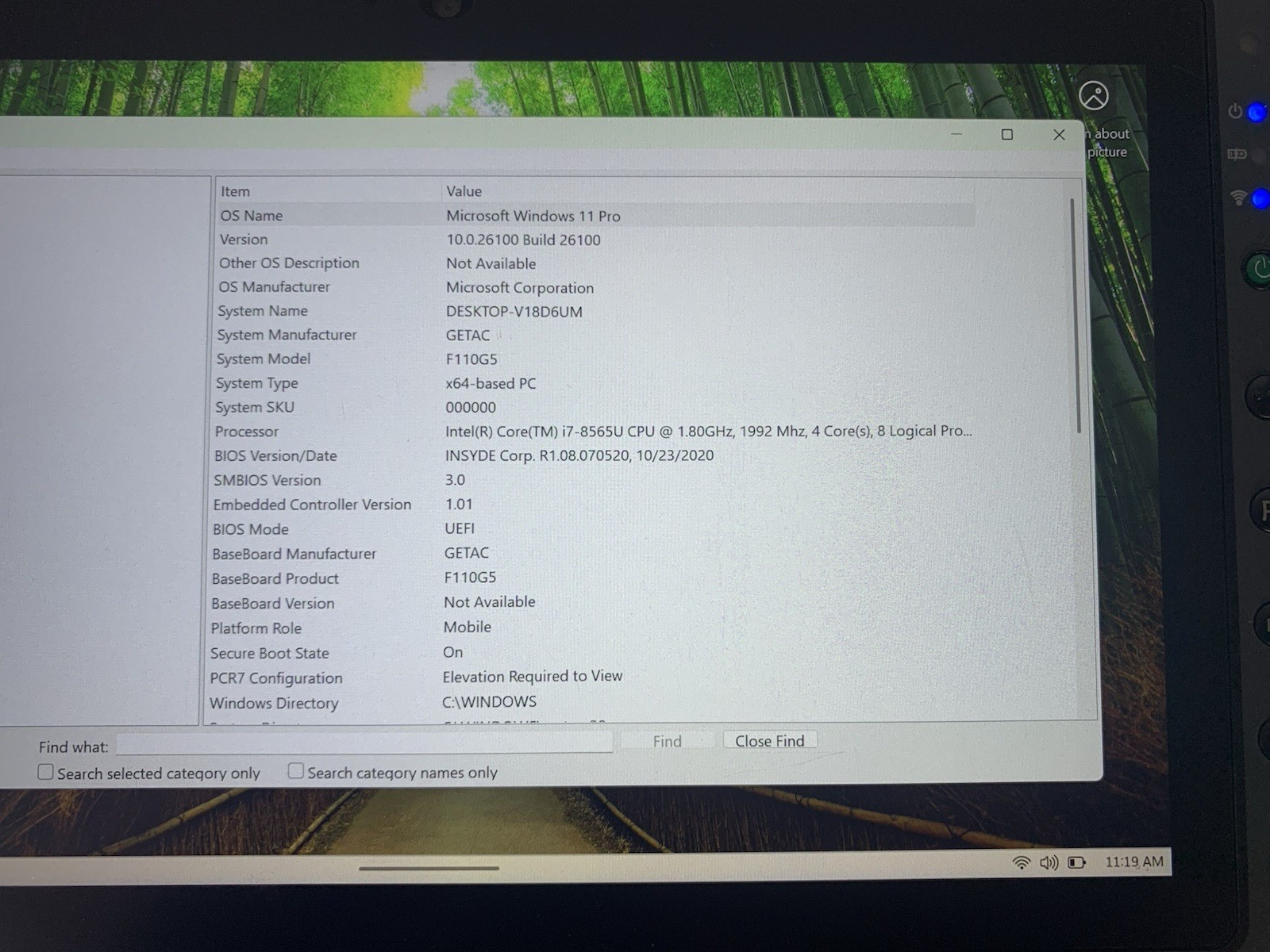Open the 11:19 AM clock in taskbar
The image size is (1270, 952).
click(x=1134, y=862)
